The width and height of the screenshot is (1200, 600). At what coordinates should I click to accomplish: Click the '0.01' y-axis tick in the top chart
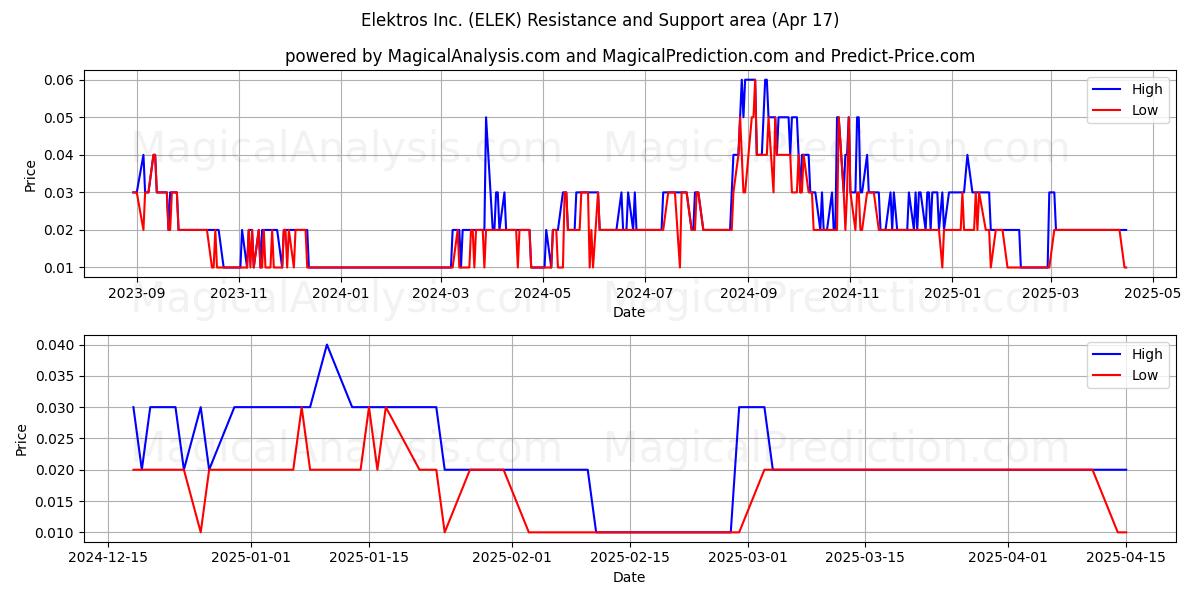[60, 268]
